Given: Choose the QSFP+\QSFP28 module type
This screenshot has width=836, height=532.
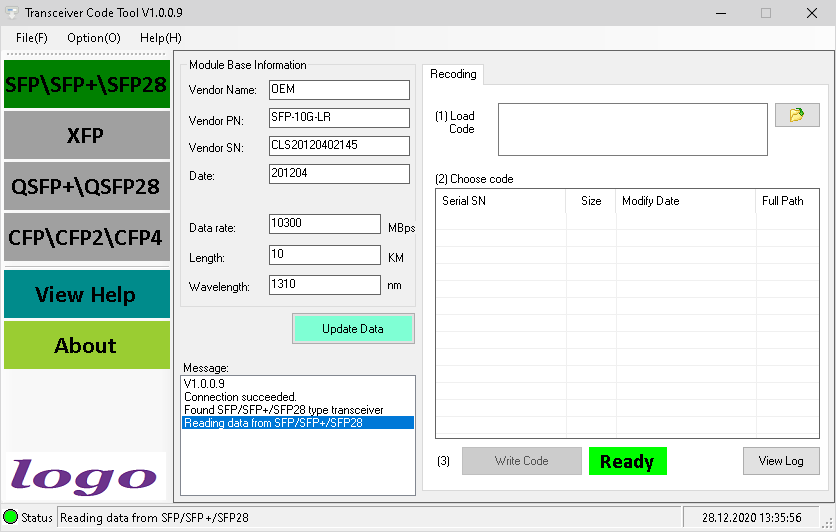Looking at the screenshot, I should click(86, 186).
